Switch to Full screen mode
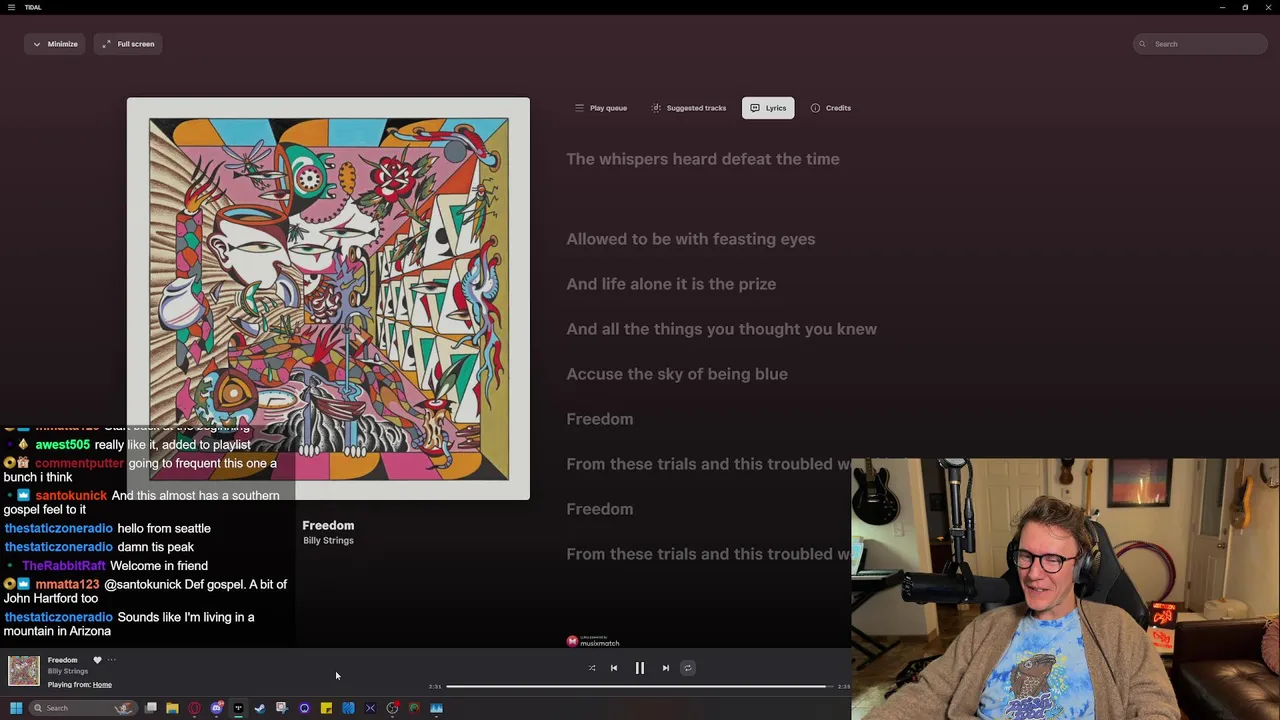Screen dimensions: 1280x720 pos(128,44)
